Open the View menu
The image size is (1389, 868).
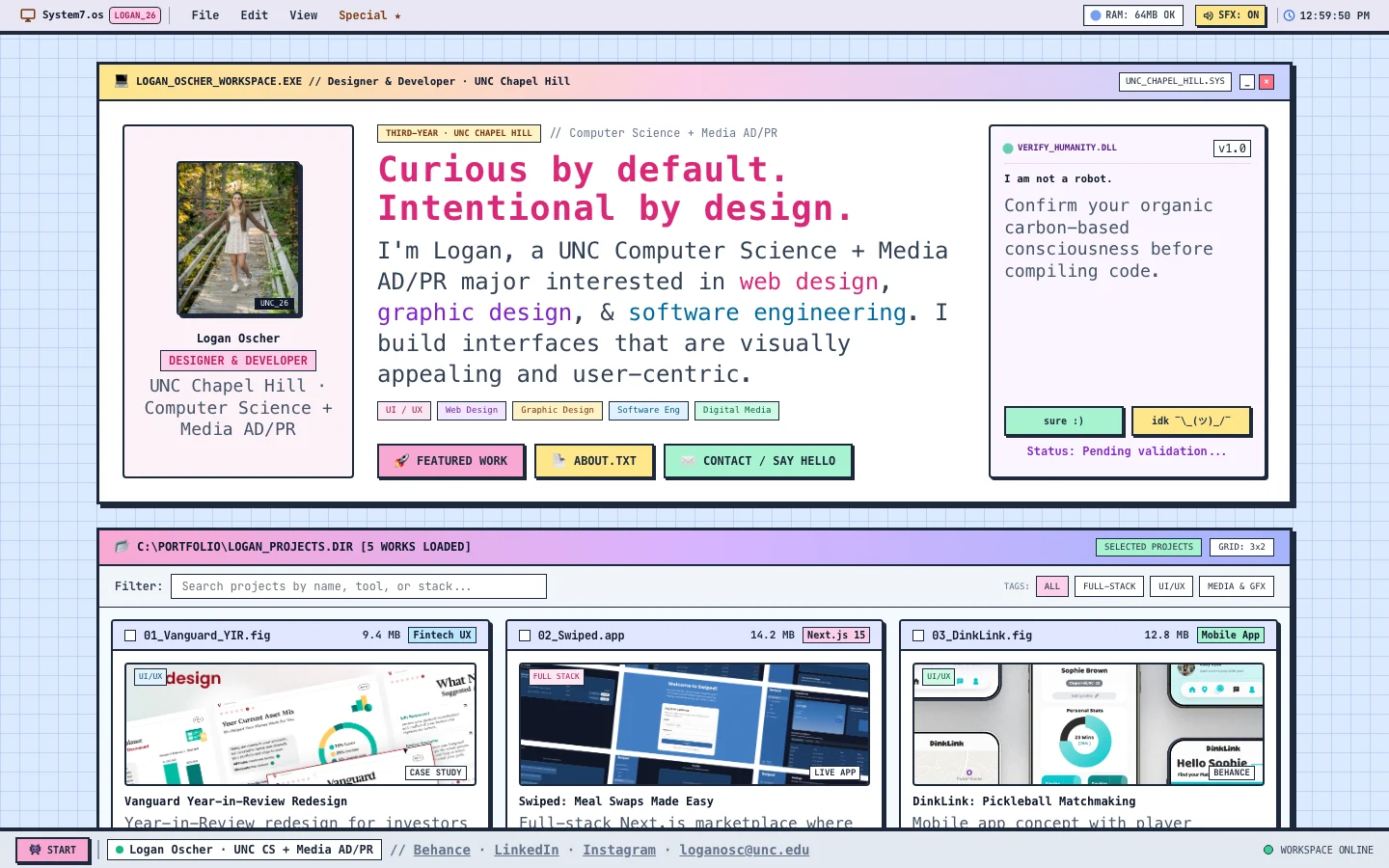[304, 15]
